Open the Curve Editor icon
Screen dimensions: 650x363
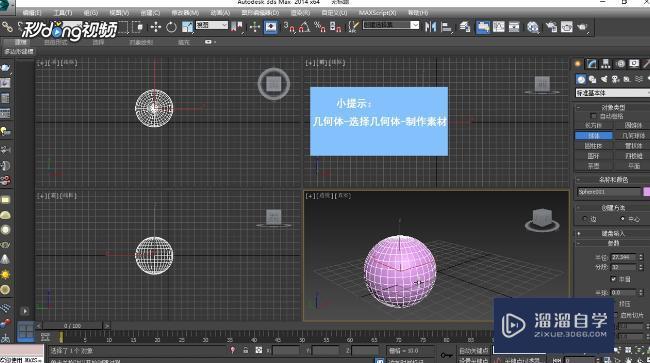point(499,27)
